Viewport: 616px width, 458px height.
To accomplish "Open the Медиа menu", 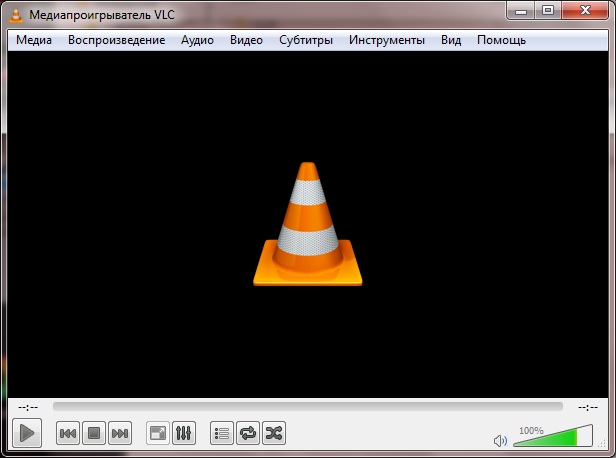I will (x=34, y=40).
